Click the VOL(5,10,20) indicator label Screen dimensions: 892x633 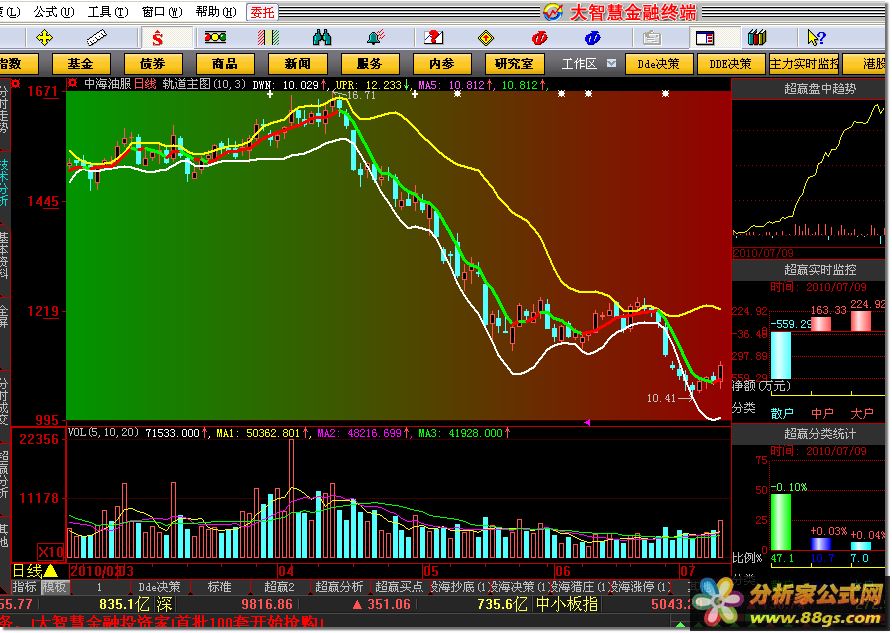tap(104, 432)
